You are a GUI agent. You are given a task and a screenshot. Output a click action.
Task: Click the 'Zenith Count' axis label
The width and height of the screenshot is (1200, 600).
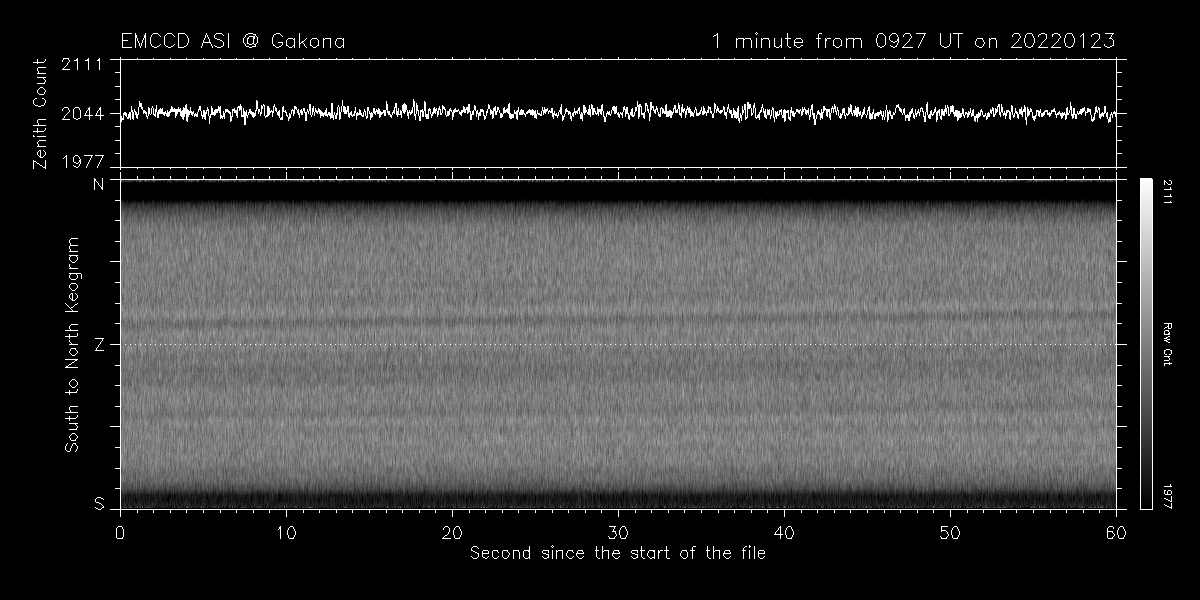point(40,112)
